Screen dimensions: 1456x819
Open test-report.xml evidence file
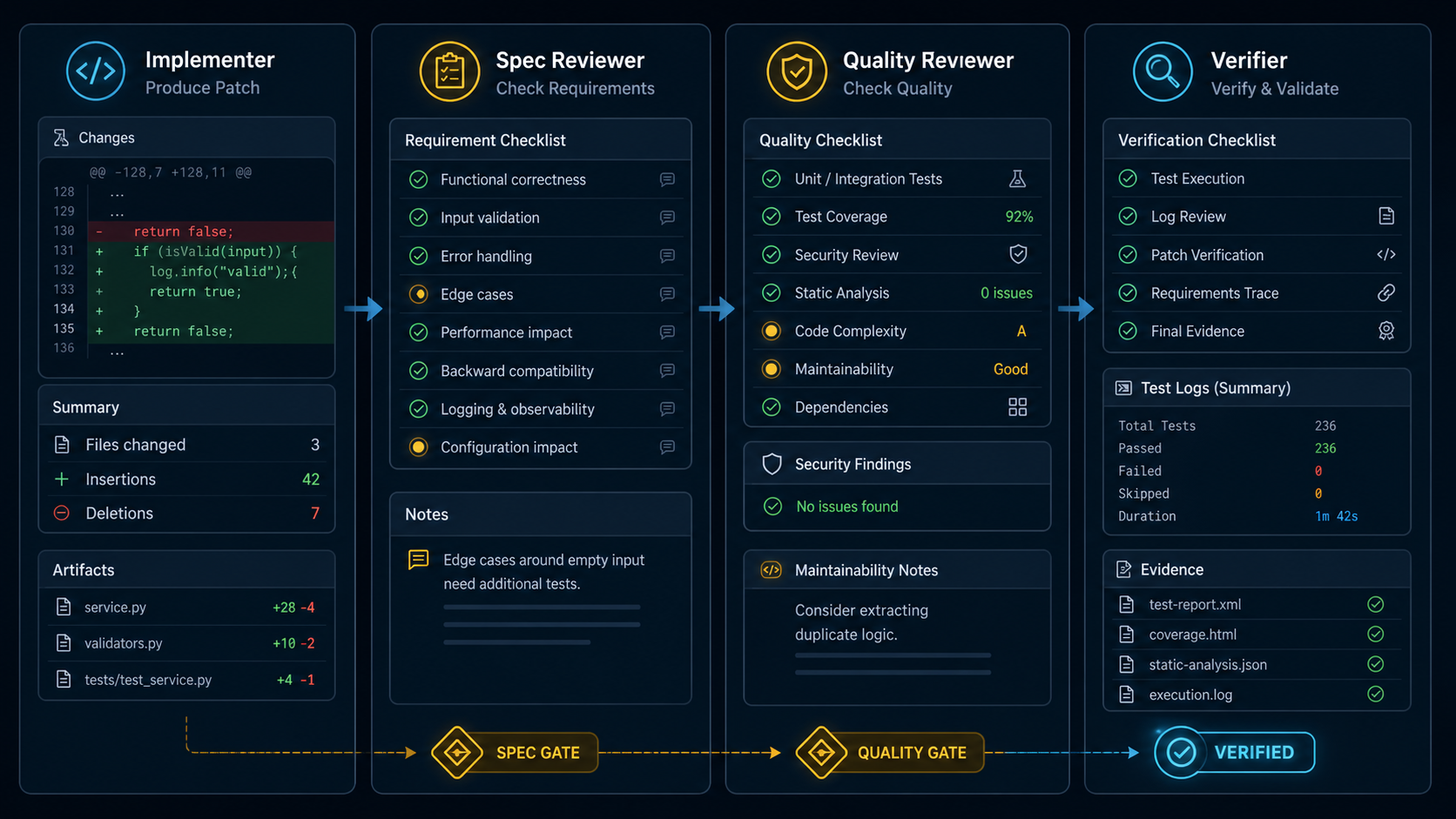[1256, 604]
